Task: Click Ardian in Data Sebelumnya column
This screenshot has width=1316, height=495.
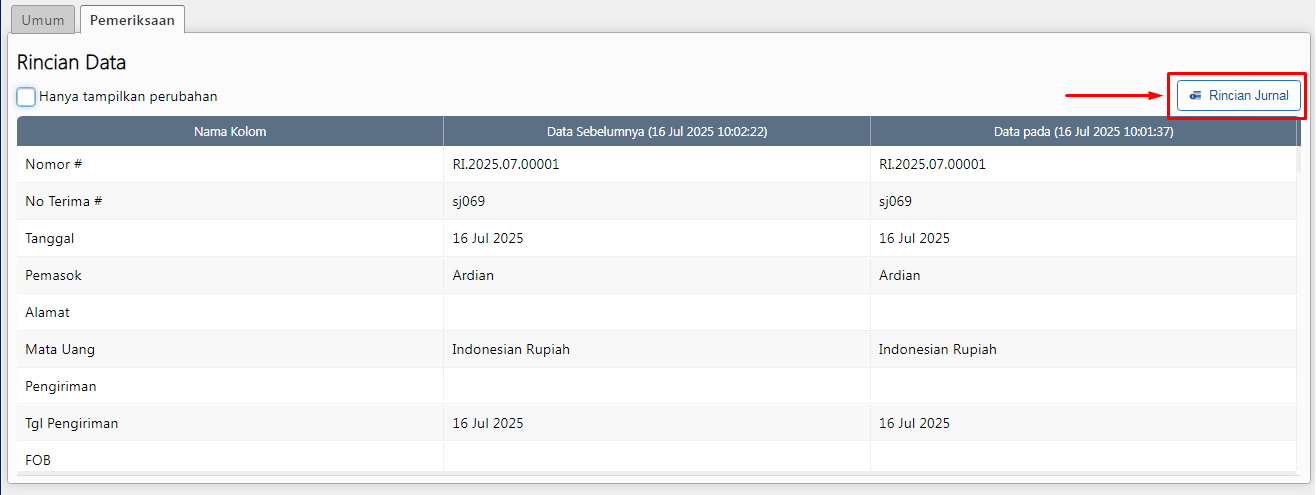Action: [x=473, y=275]
